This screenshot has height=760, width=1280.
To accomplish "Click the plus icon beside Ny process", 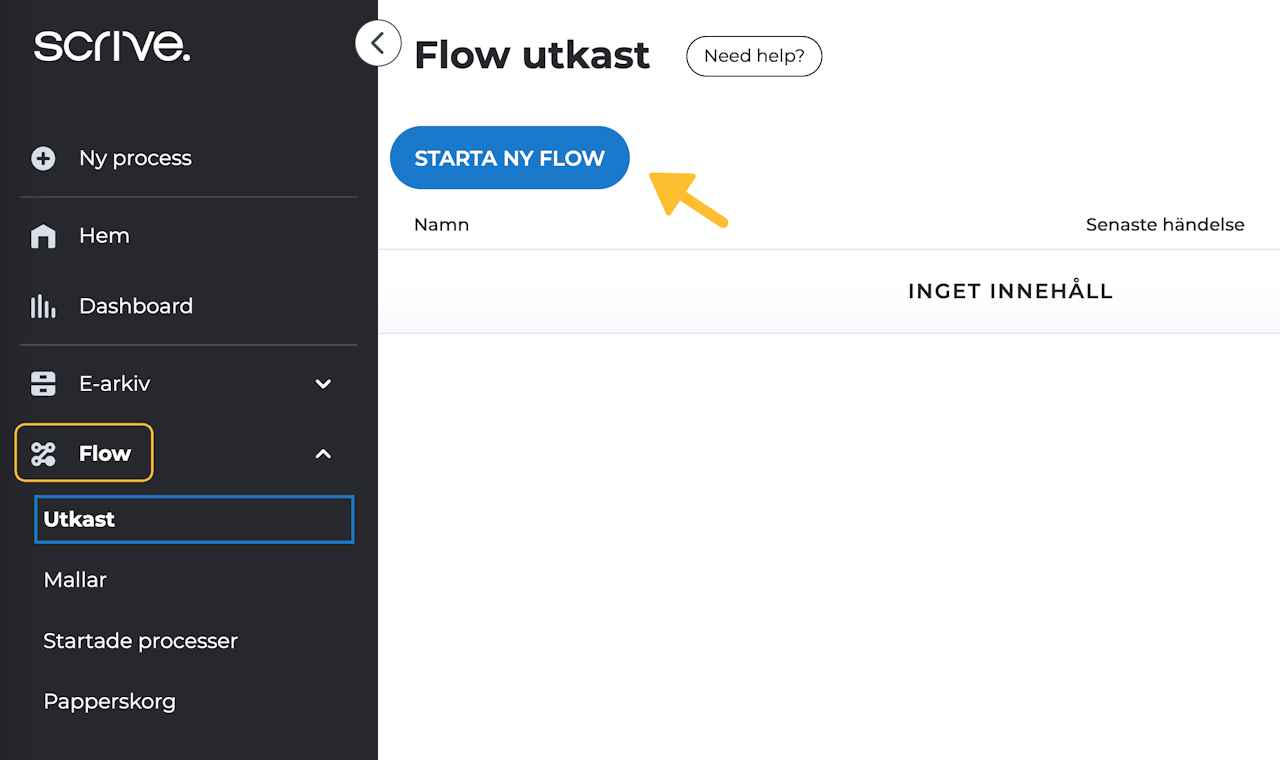I will tap(43, 158).
